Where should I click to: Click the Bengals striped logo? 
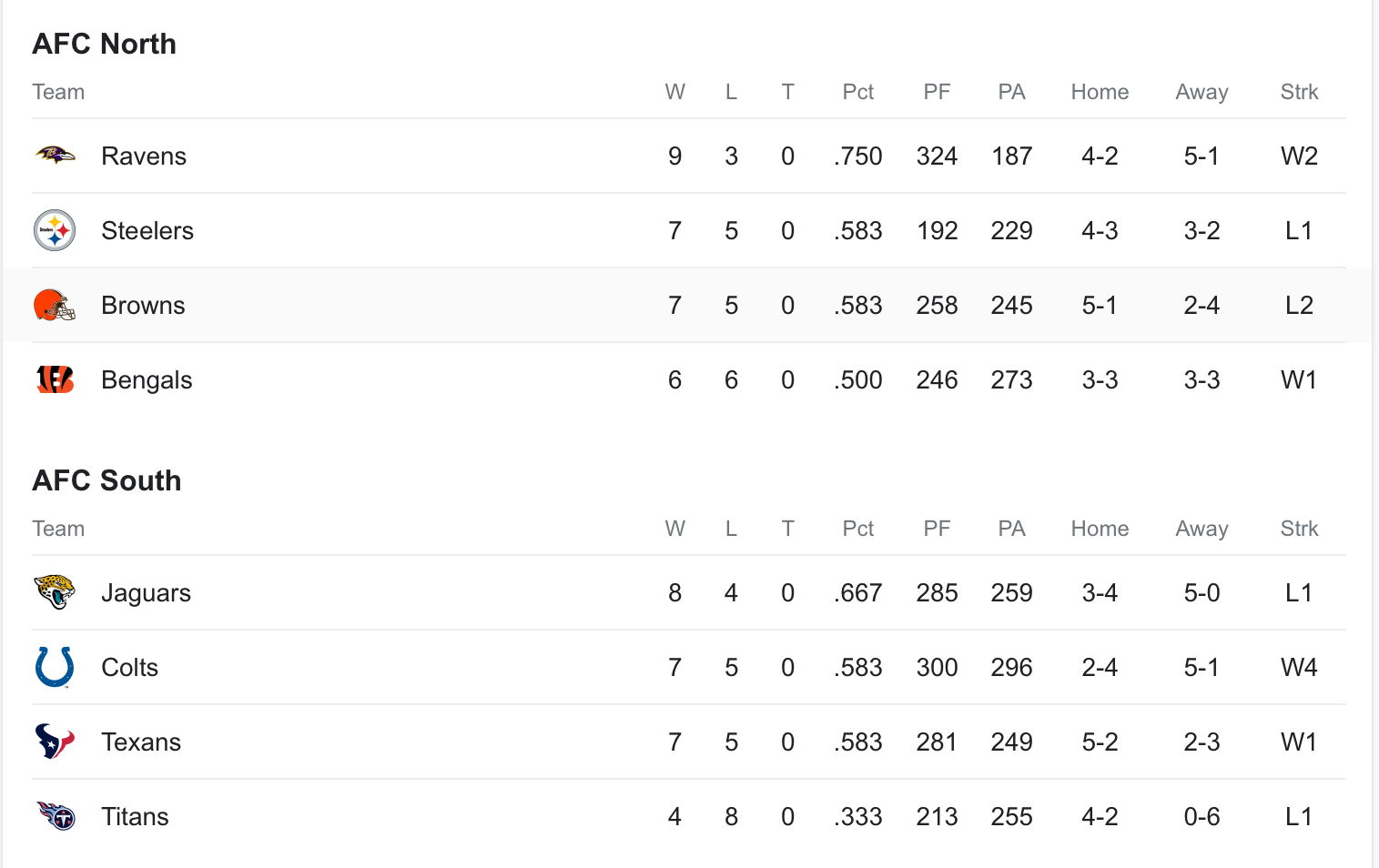coord(55,379)
